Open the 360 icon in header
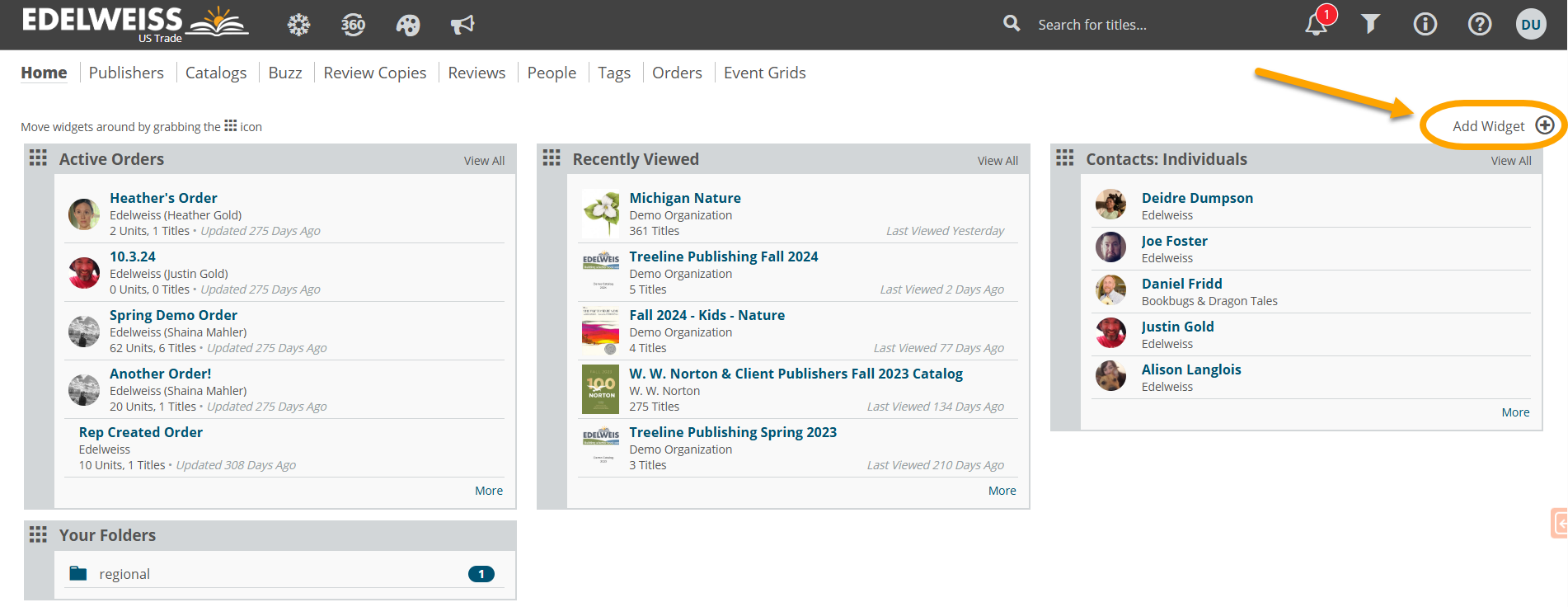1568x607 pixels. [x=353, y=25]
